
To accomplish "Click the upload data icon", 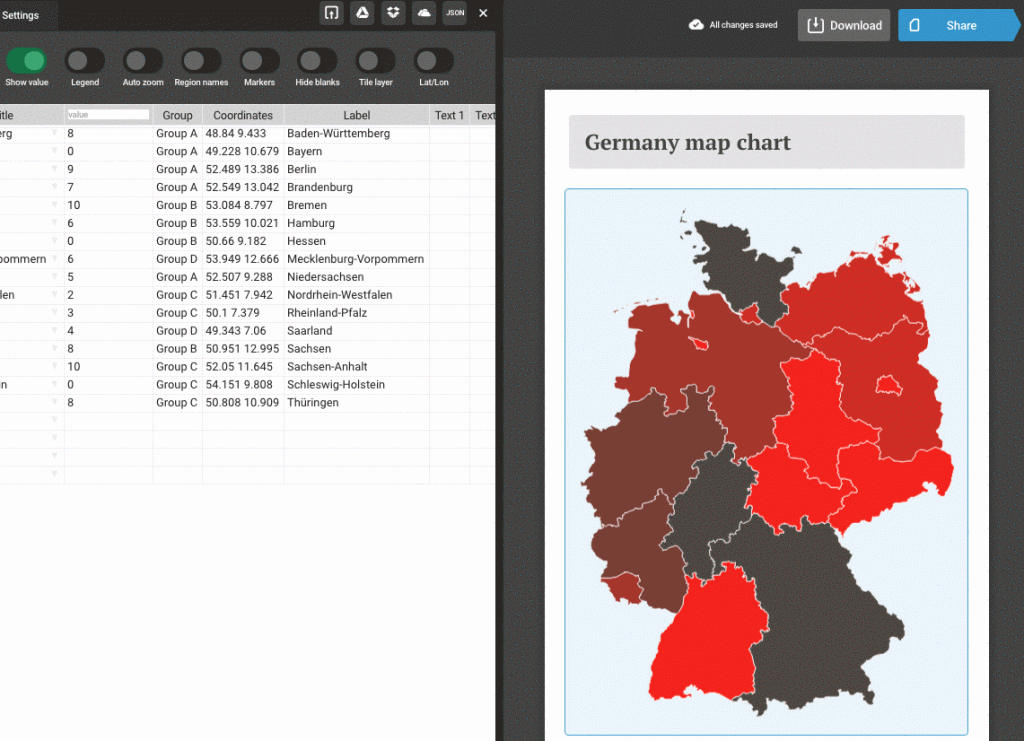I will [331, 13].
